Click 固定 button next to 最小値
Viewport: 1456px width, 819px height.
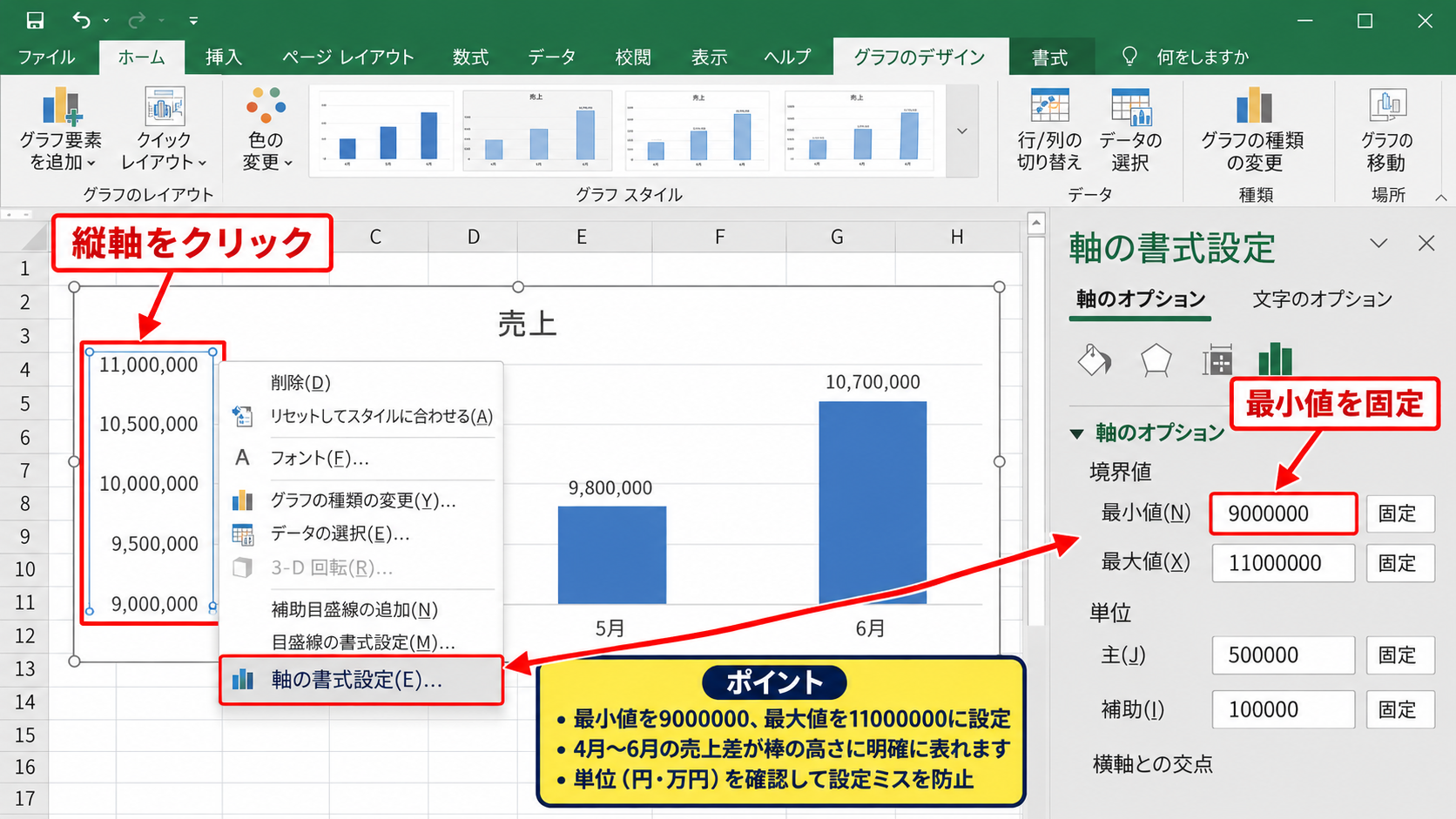pyautogui.click(x=1399, y=514)
